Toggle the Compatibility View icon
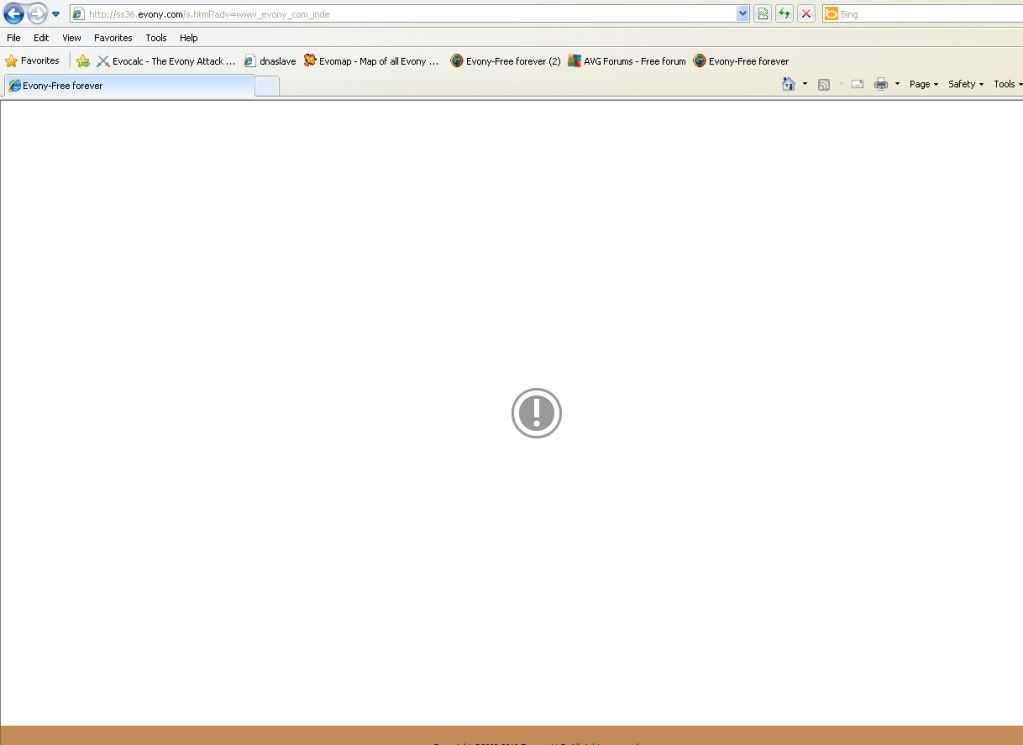 click(x=764, y=14)
